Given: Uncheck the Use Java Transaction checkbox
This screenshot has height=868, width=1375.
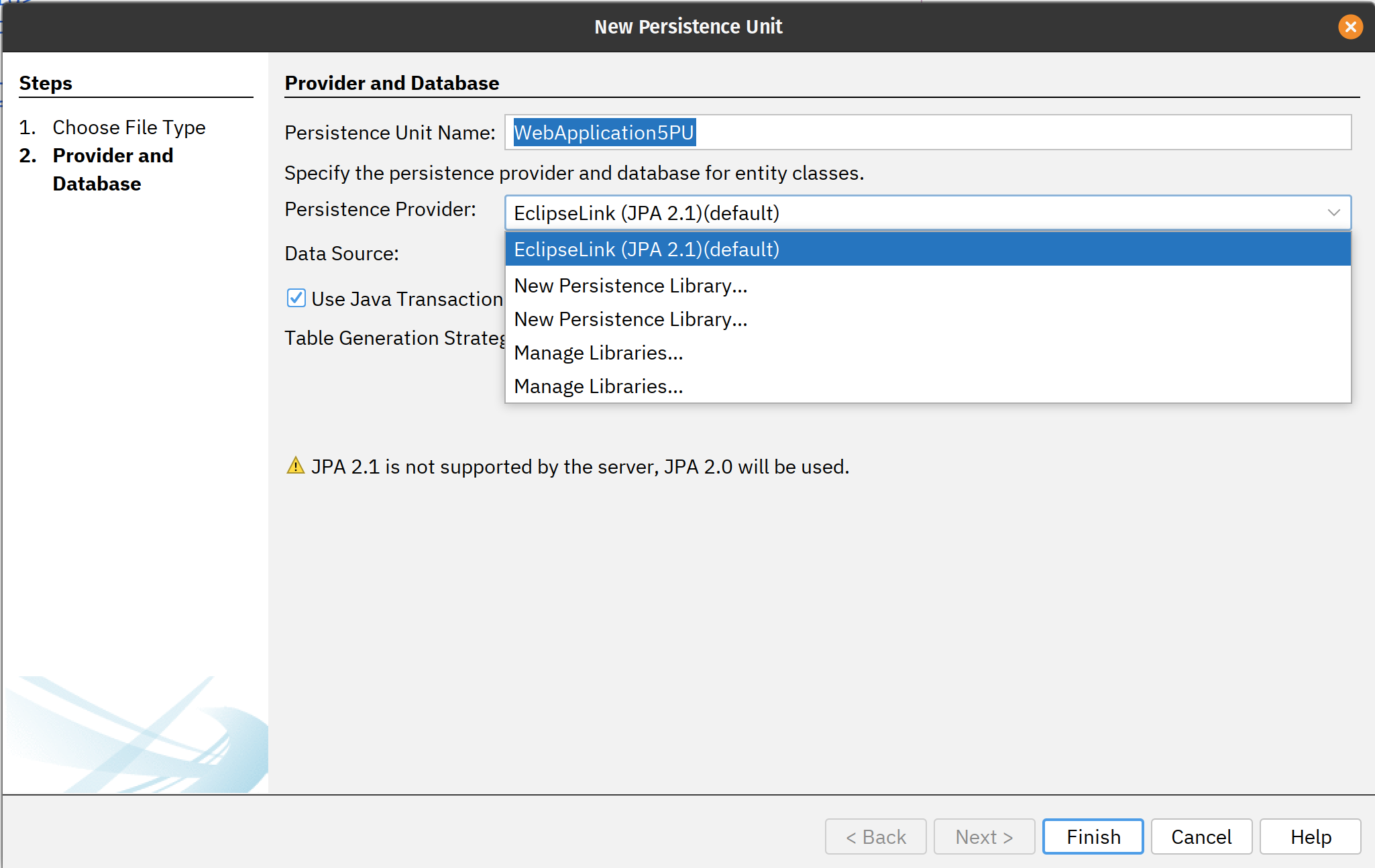Looking at the screenshot, I should (296, 298).
